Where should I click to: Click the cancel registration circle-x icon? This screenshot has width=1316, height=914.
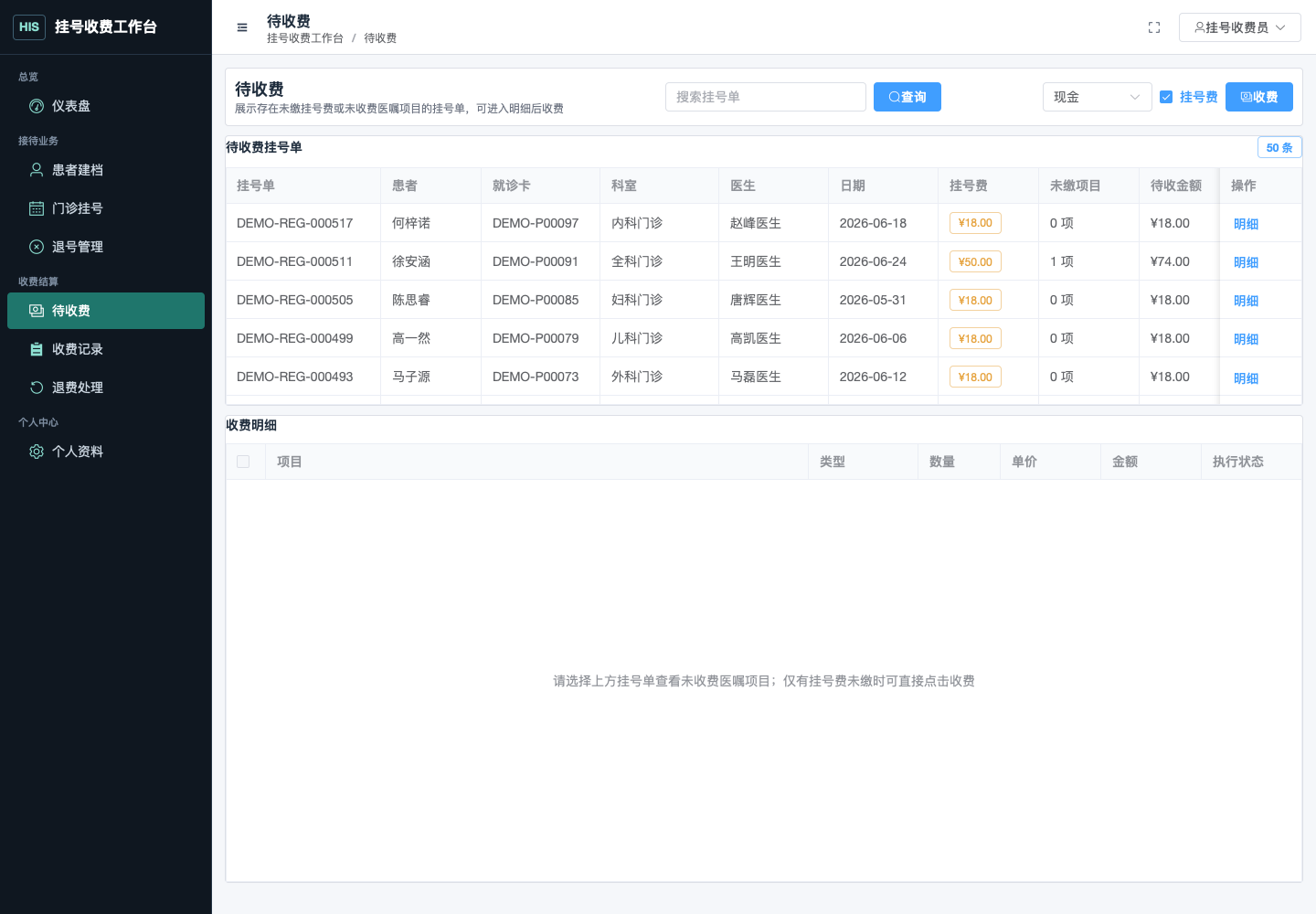(x=37, y=247)
